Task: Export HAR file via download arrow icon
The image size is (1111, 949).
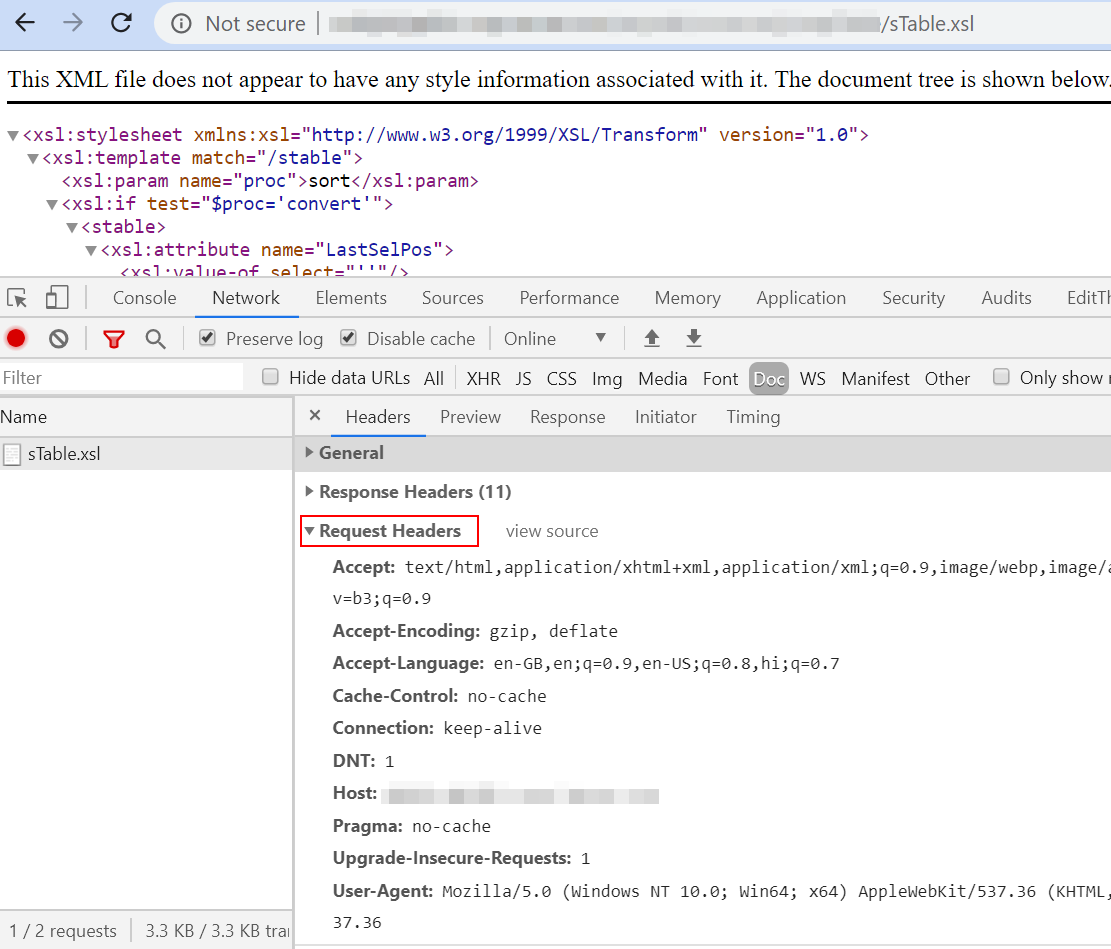Action: point(693,338)
